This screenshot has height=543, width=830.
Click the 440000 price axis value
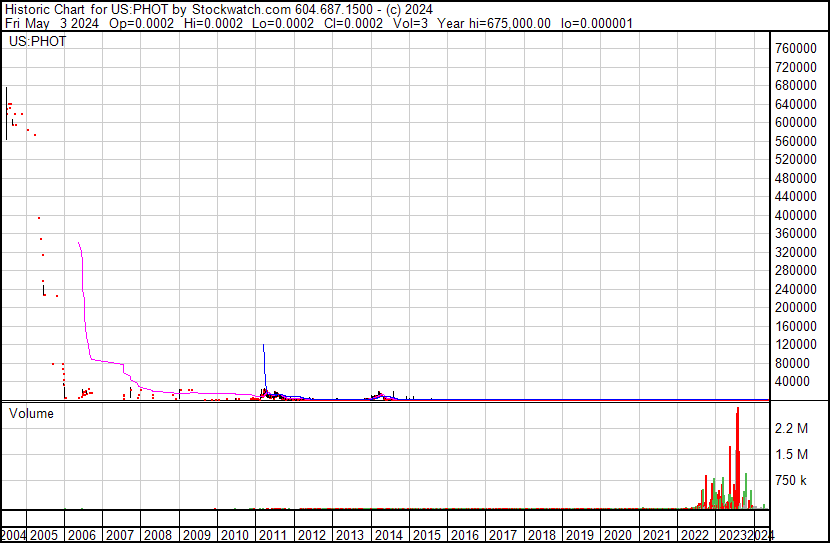796,196
